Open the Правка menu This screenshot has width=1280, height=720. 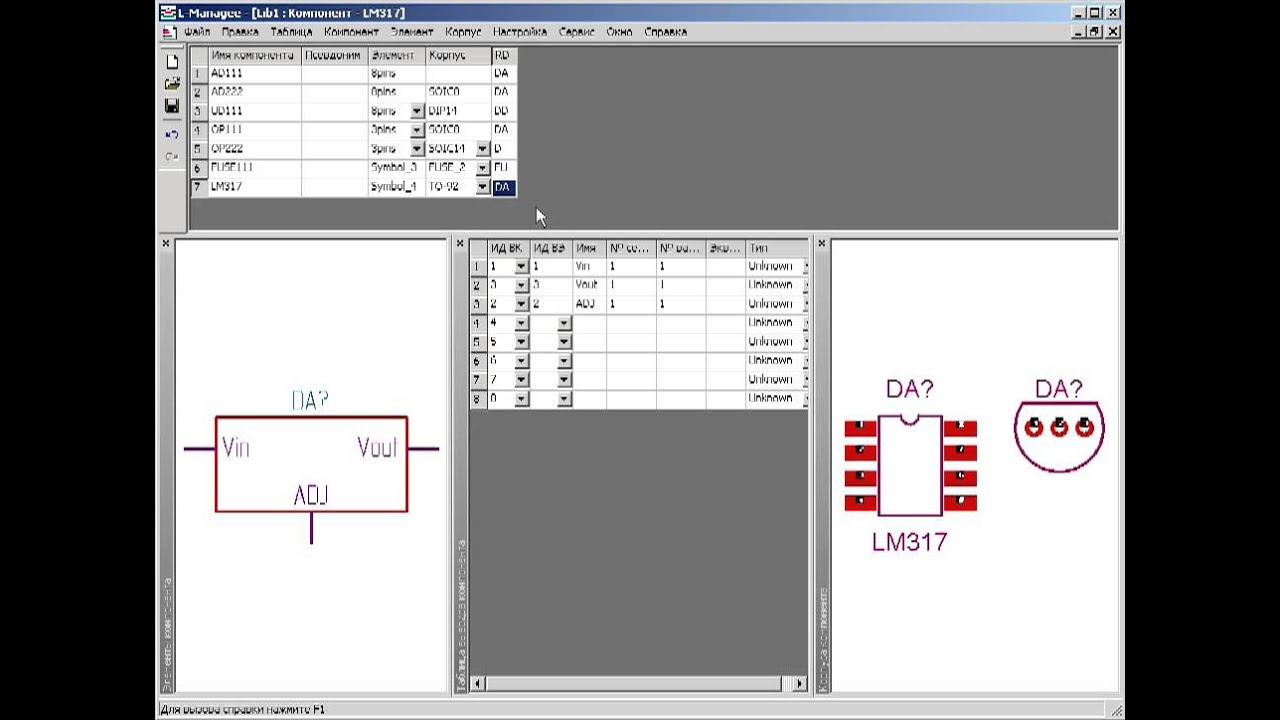(240, 32)
